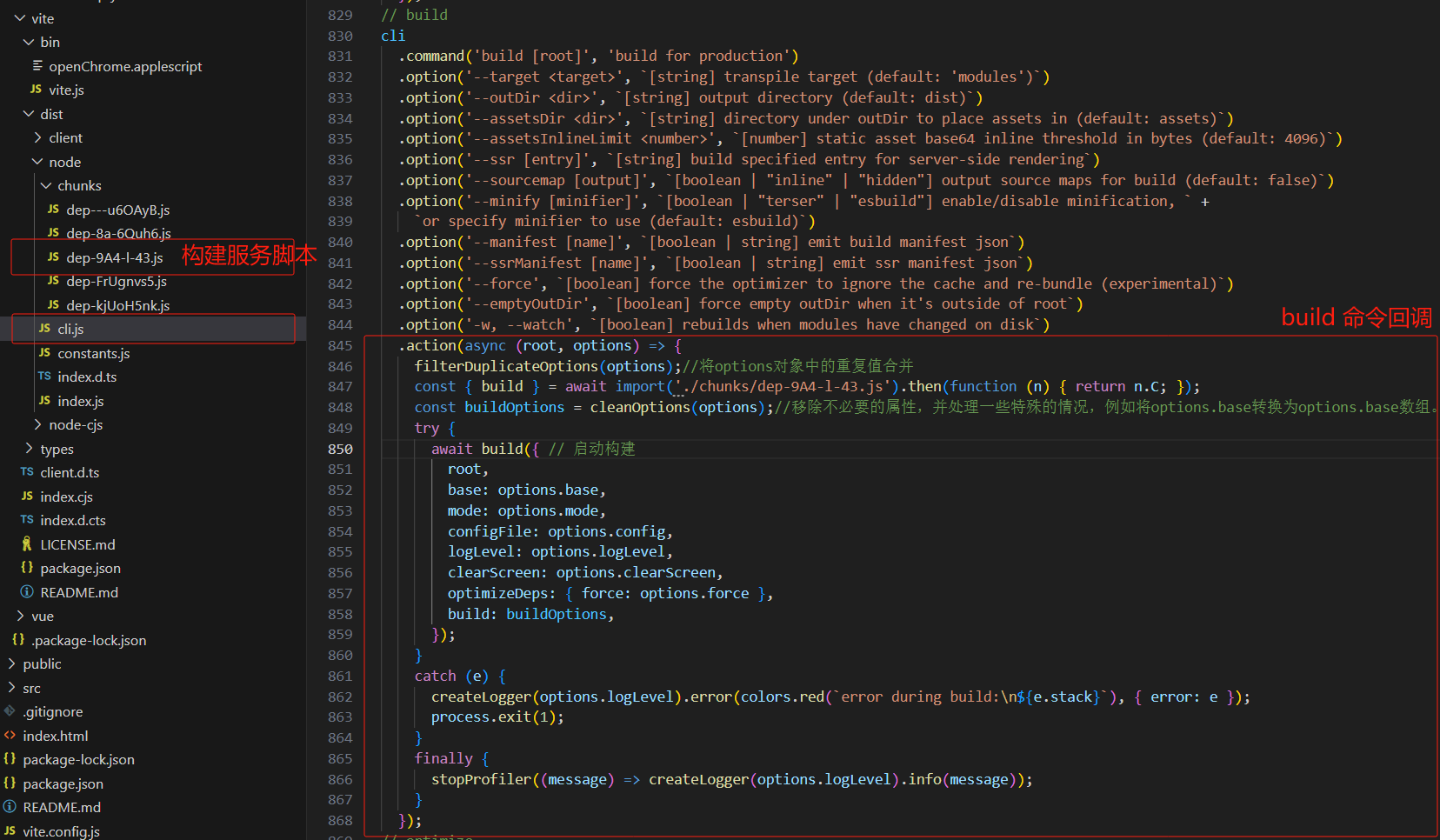The image size is (1440, 840).
Task: Open constants.js file
Action: click(93, 353)
